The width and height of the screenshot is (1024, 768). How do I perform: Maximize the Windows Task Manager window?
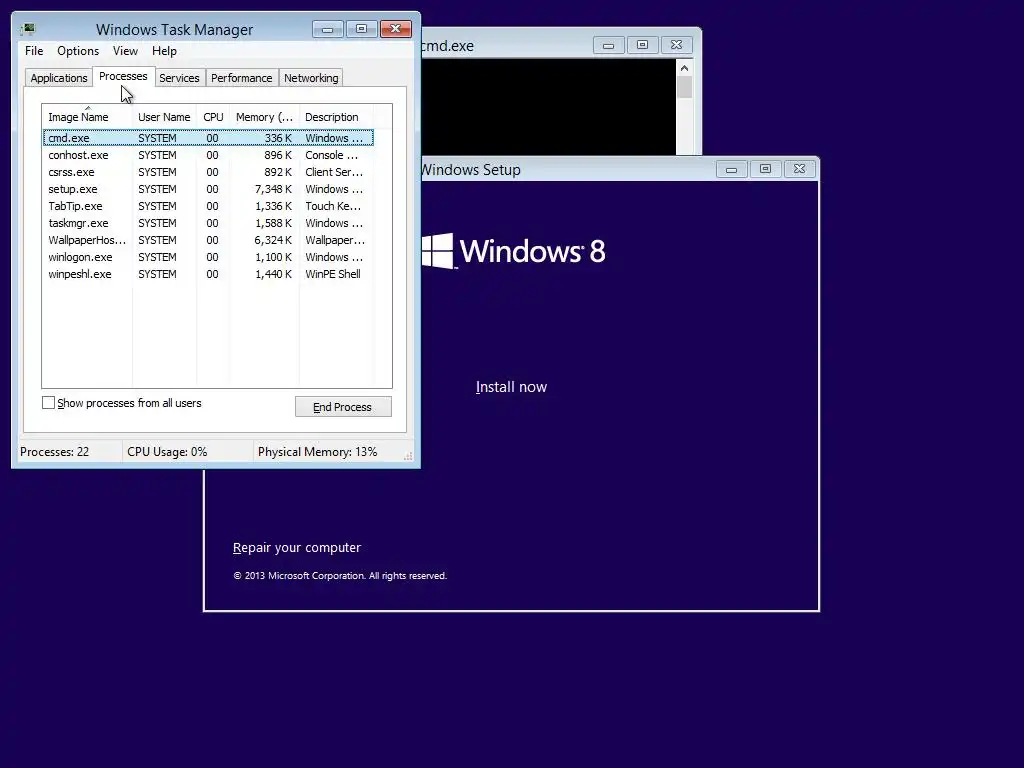tap(362, 29)
